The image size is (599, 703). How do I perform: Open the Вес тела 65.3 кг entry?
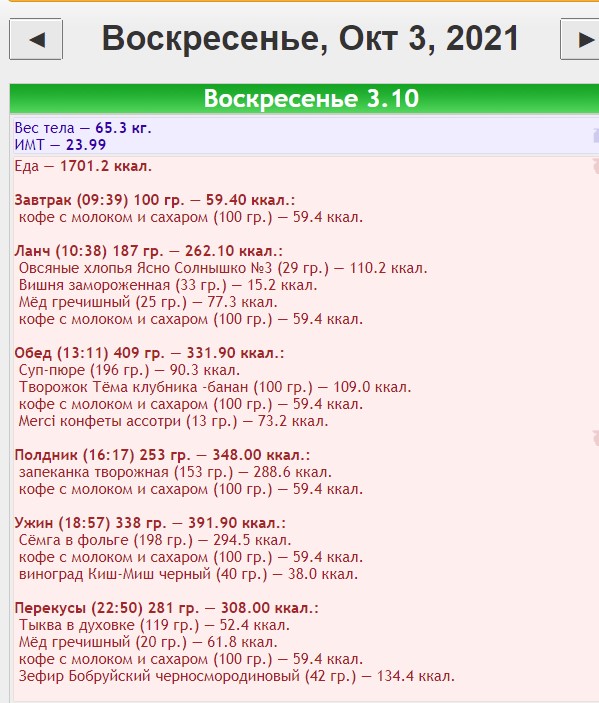83,128
